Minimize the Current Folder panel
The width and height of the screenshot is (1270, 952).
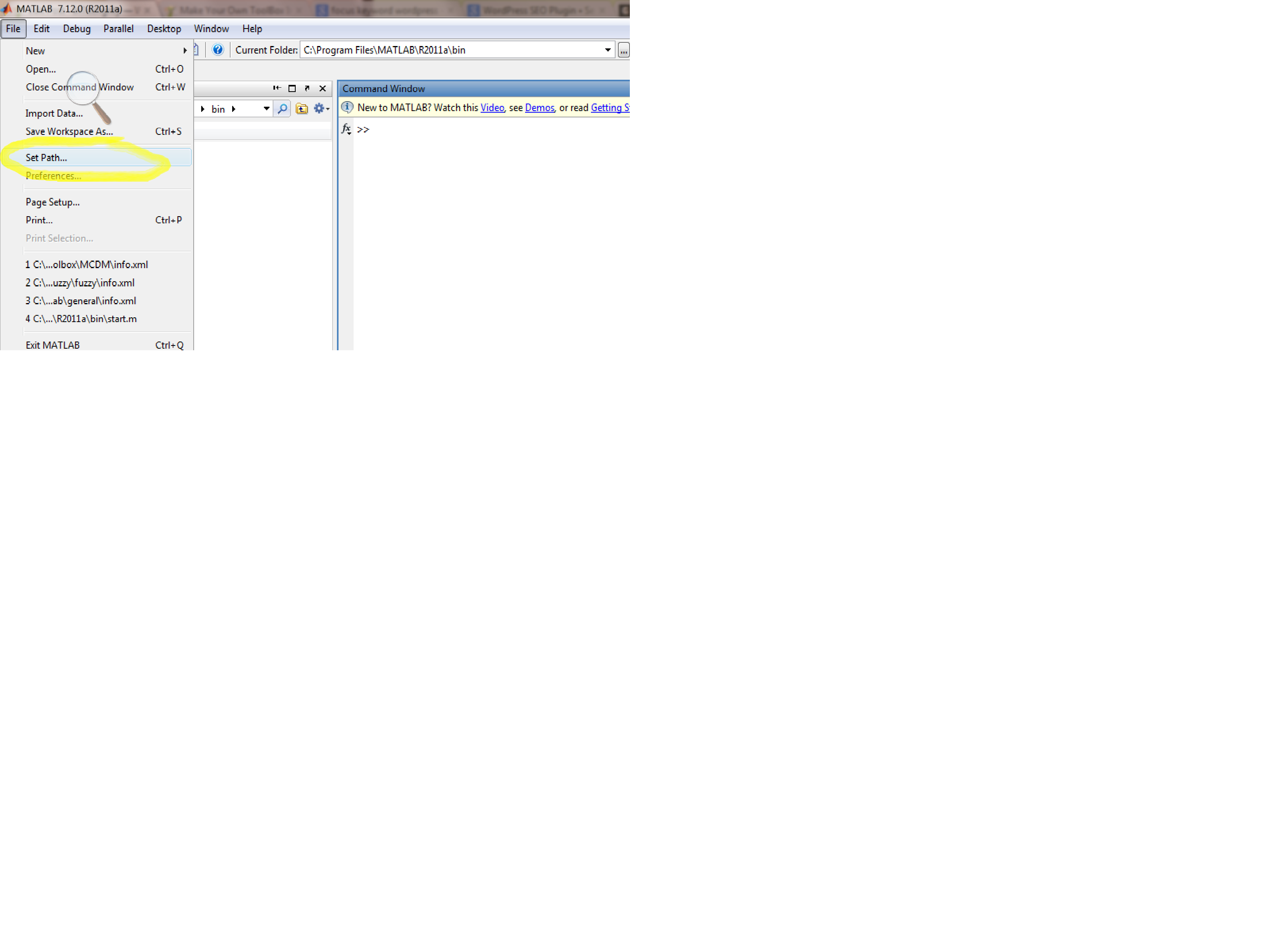277,88
